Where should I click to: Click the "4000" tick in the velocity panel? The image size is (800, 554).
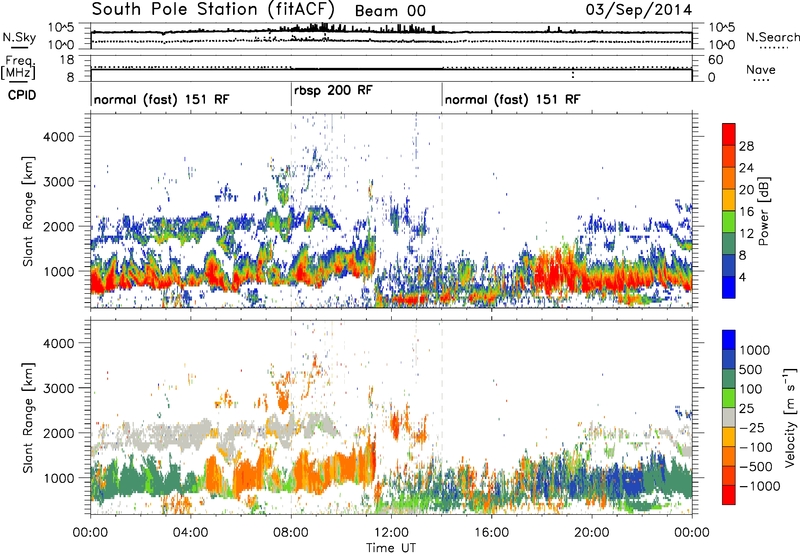coord(58,343)
